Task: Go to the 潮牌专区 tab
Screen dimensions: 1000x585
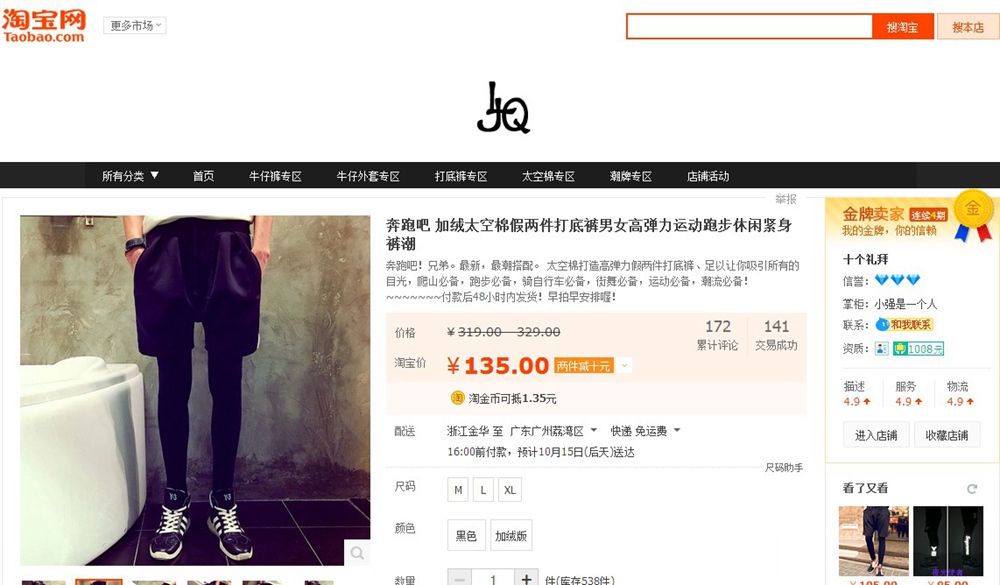Action: 630,176
